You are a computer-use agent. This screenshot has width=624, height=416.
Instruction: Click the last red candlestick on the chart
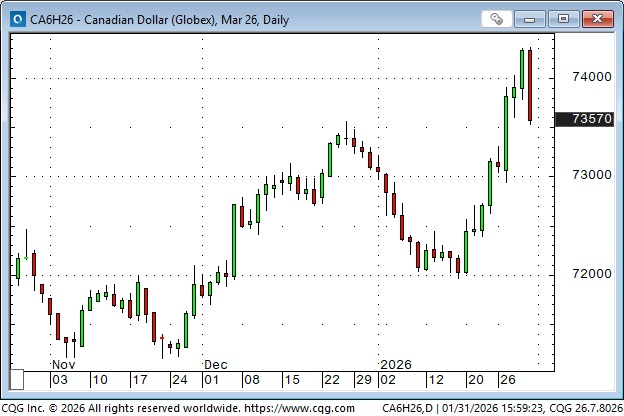(530, 85)
